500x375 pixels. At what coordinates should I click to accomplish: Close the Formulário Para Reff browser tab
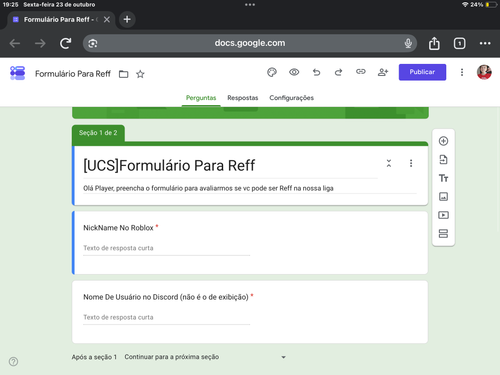click(107, 20)
